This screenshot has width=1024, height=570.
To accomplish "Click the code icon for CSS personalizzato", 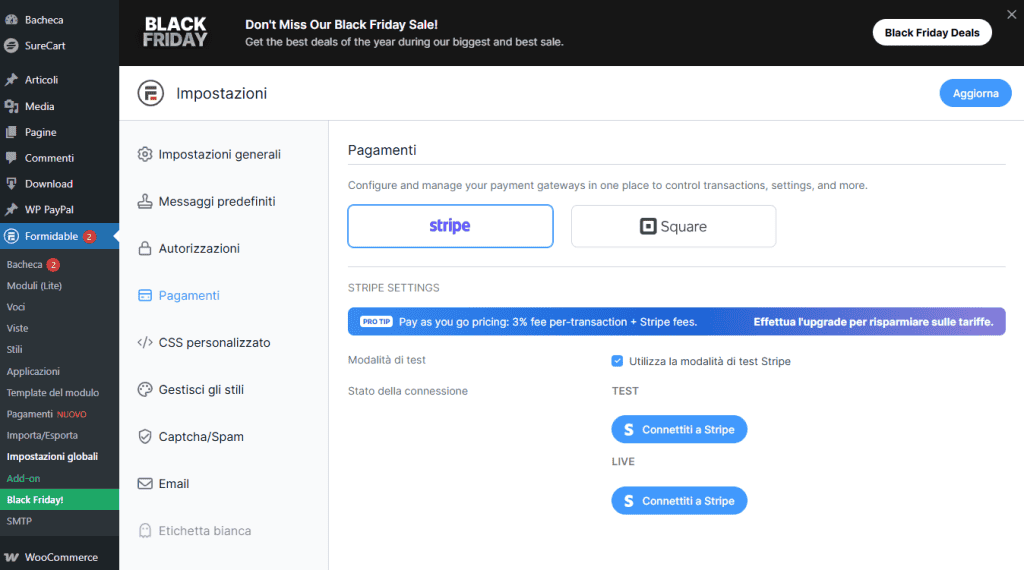I will coord(145,343).
